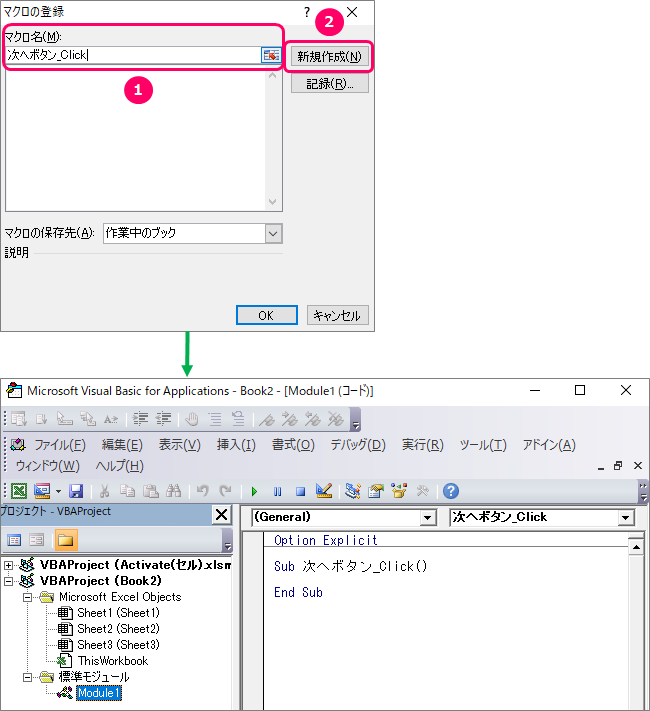Open the 挿入(I) menu
This screenshot has width=650, height=711.
(x=236, y=445)
